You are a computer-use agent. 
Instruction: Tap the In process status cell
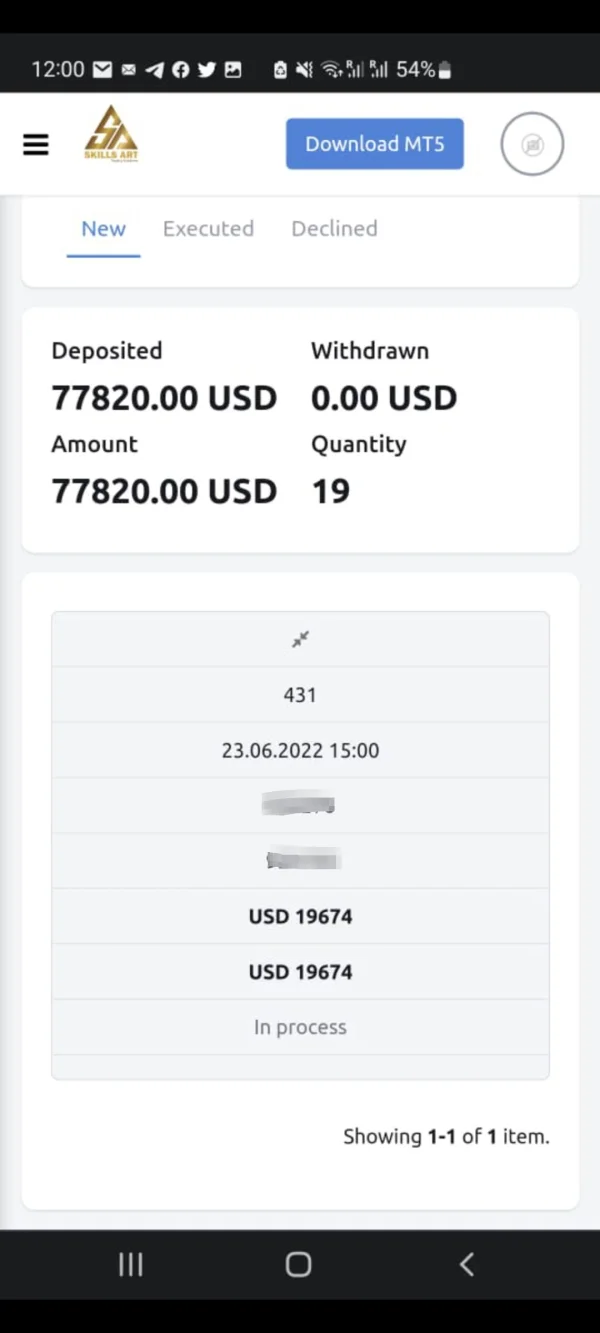click(x=300, y=1027)
